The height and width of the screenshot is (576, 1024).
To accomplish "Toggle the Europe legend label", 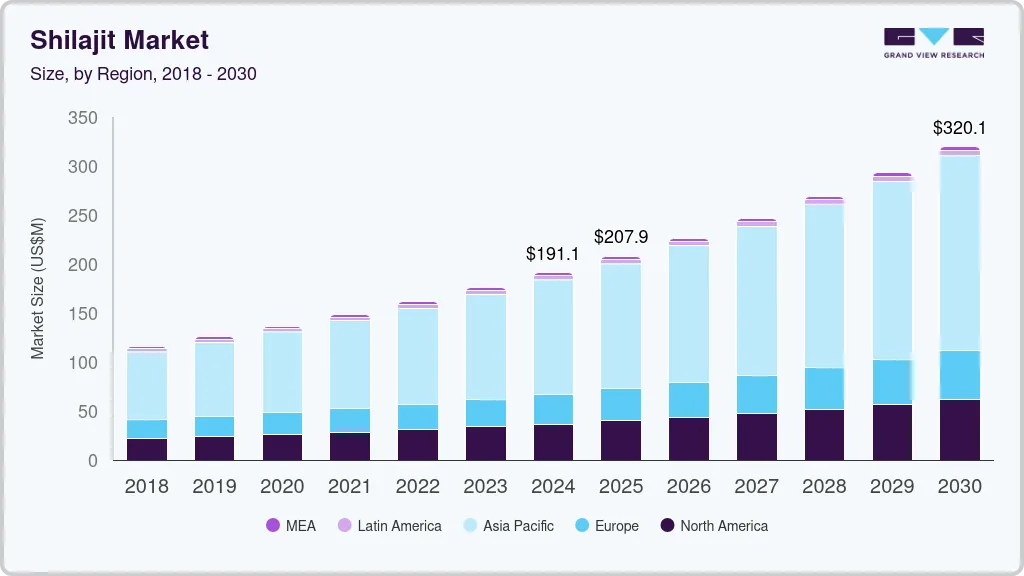I will coord(616,525).
